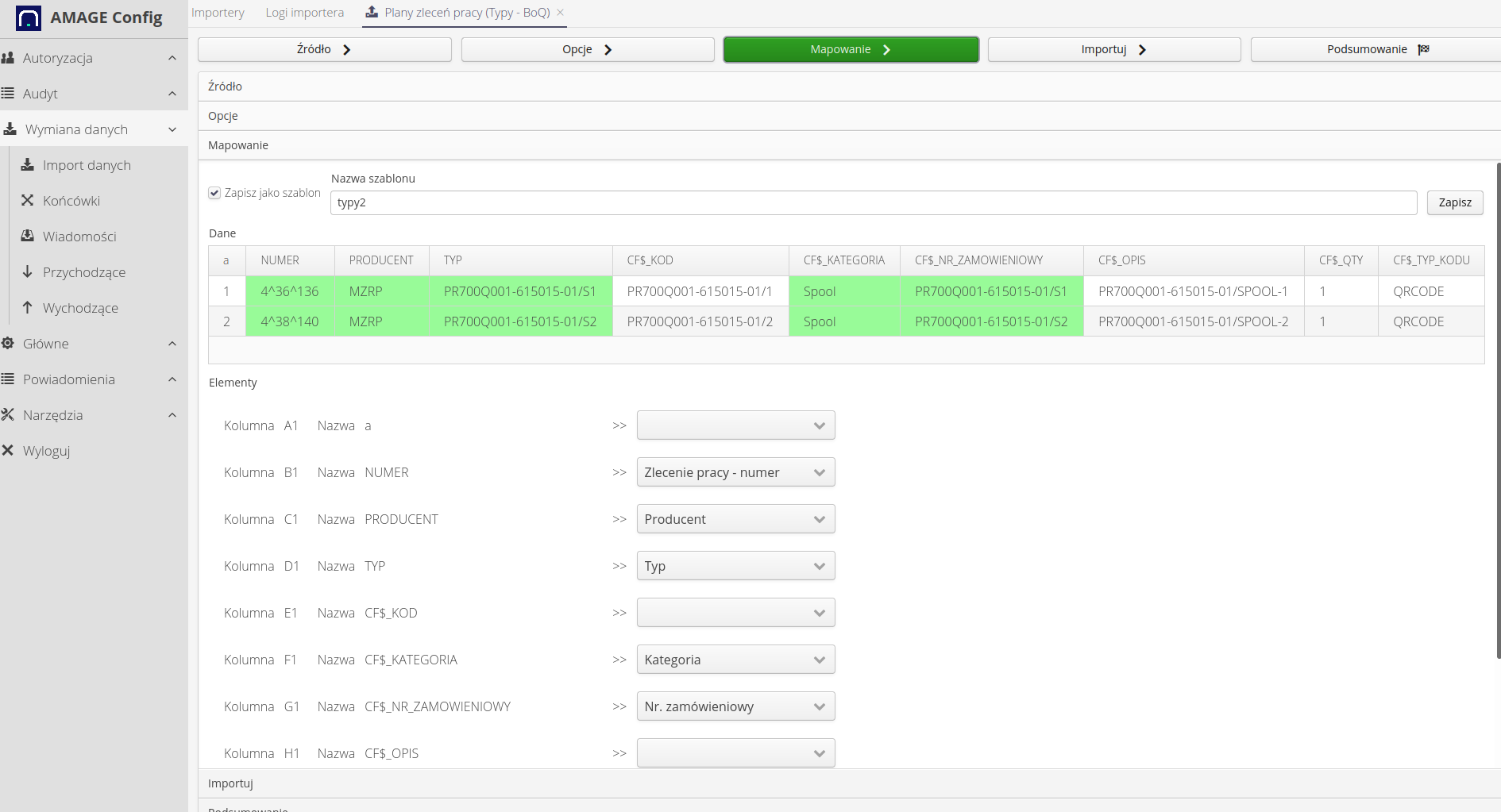This screenshot has height=812, width=1501.
Task: Go to the Importuj wizard step
Action: [1113, 49]
